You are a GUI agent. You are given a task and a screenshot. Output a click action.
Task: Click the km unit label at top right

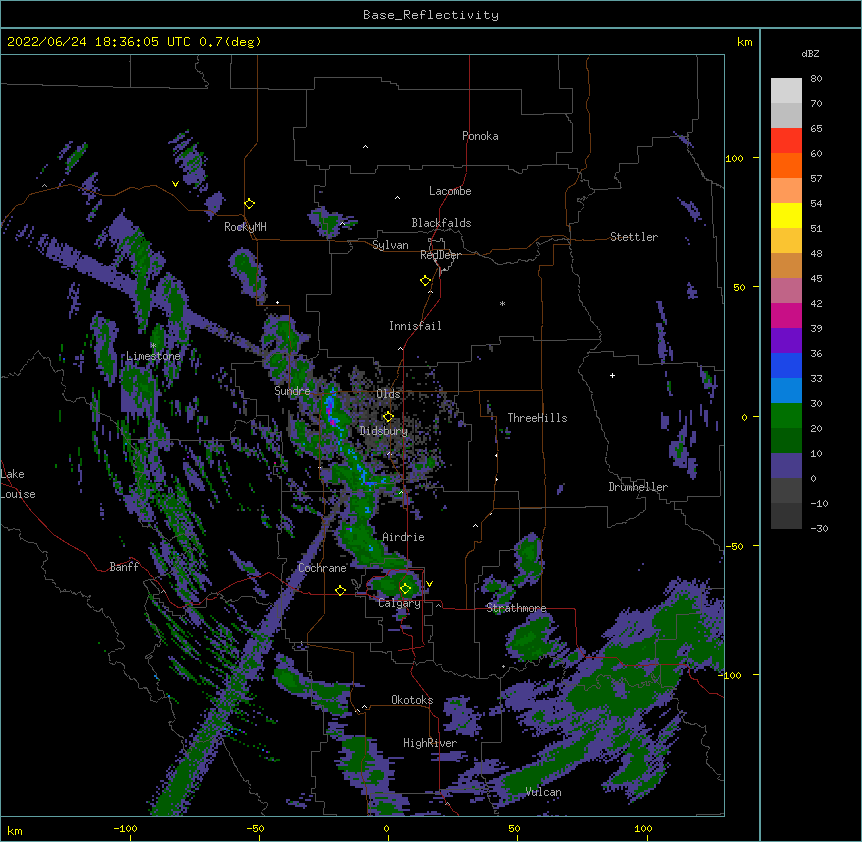click(x=744, y=42)
